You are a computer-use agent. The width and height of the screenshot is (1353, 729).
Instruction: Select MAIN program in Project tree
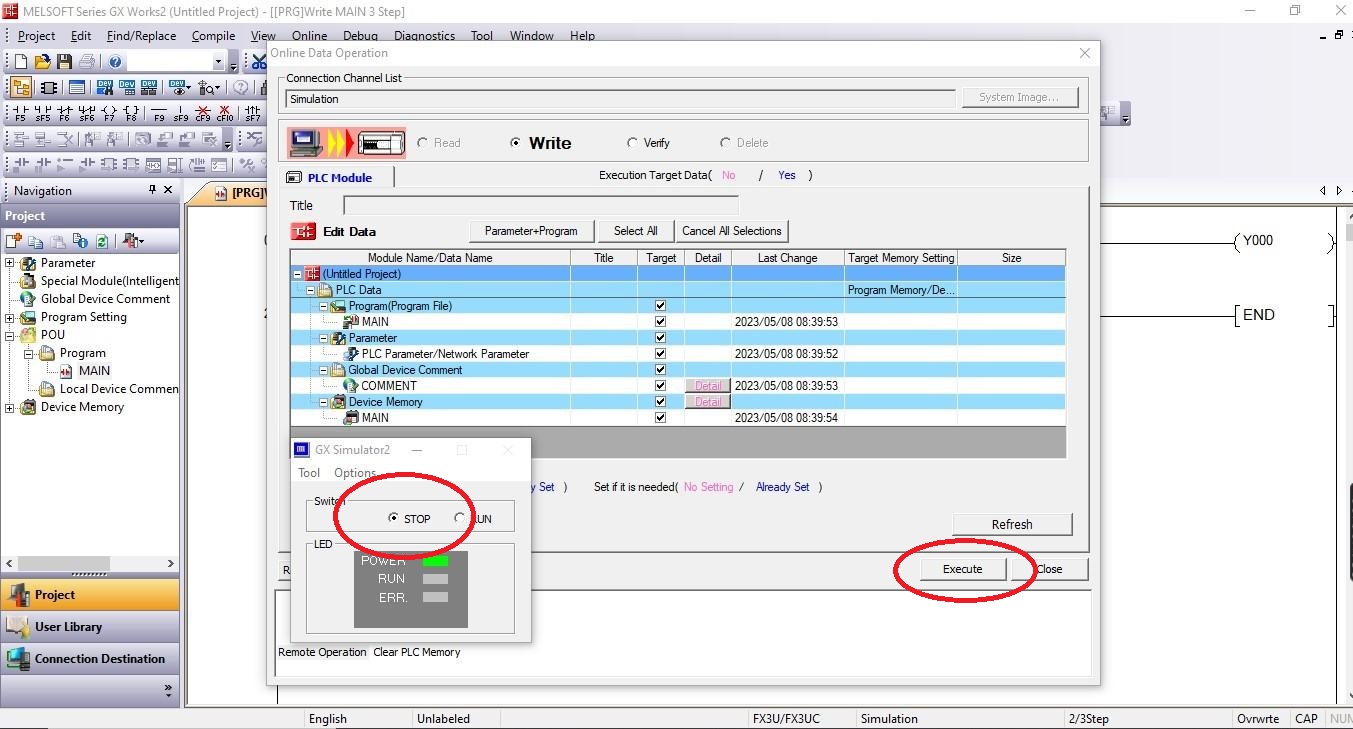tap(94, 371)
